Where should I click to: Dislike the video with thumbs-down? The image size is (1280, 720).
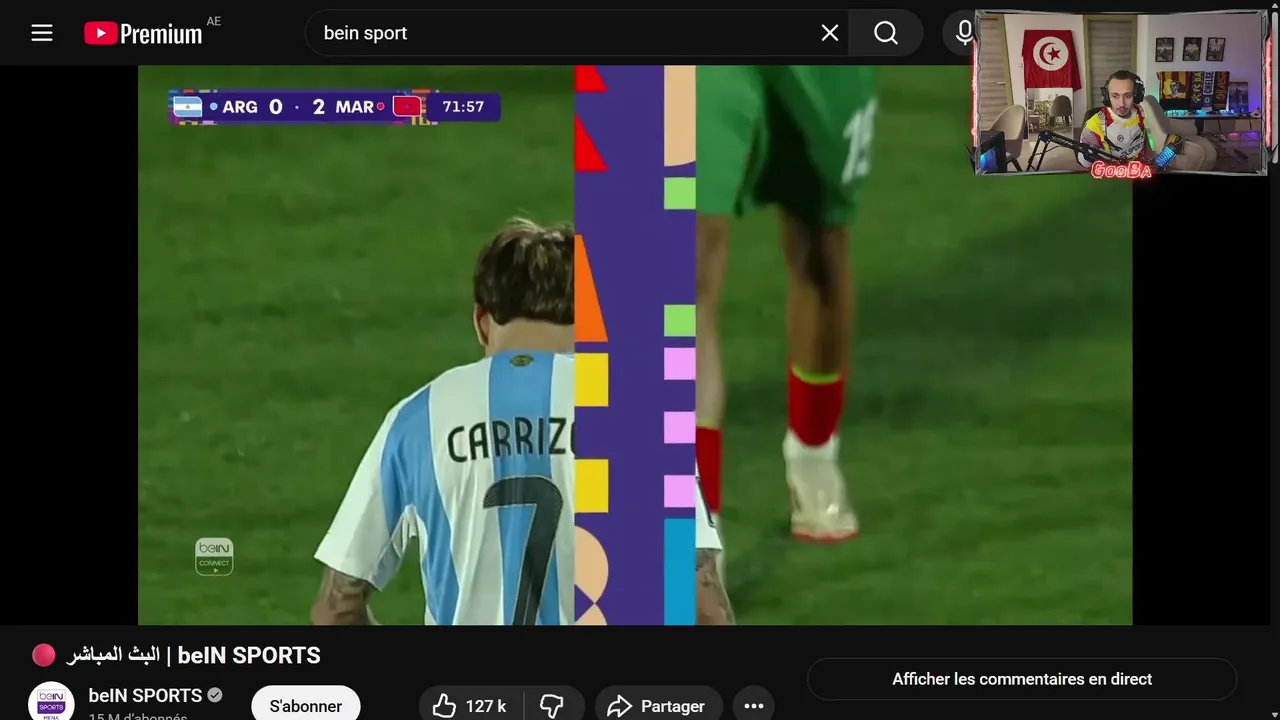tap(552, 706)
